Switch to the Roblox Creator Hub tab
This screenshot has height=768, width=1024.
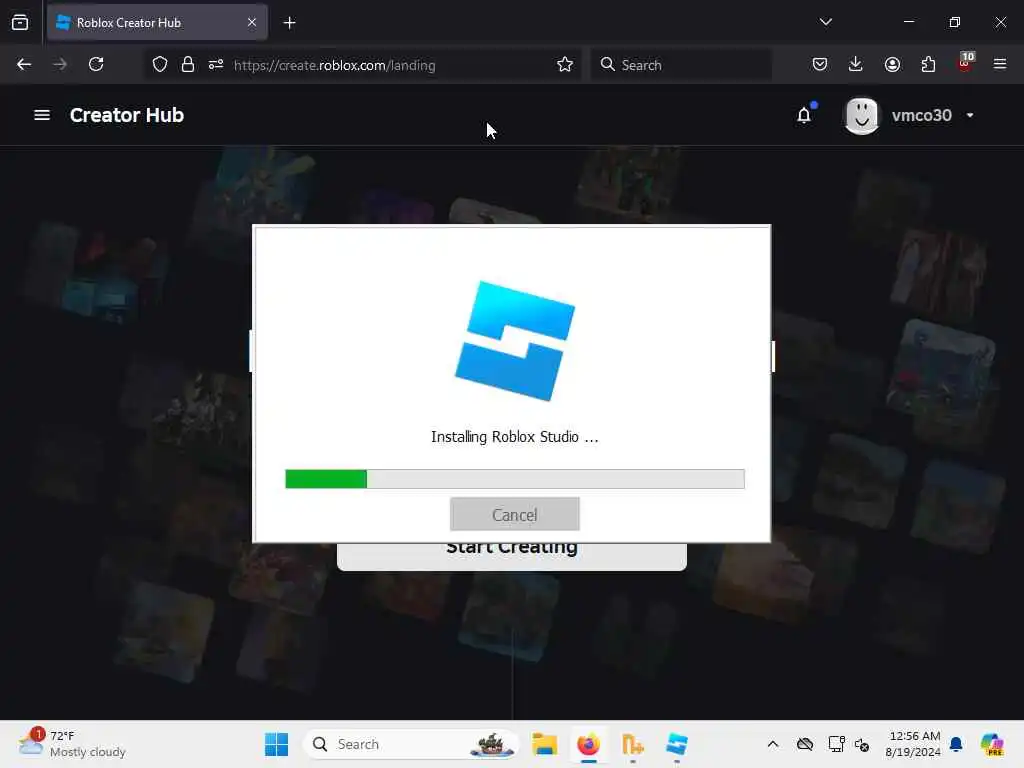click(157, 22)
